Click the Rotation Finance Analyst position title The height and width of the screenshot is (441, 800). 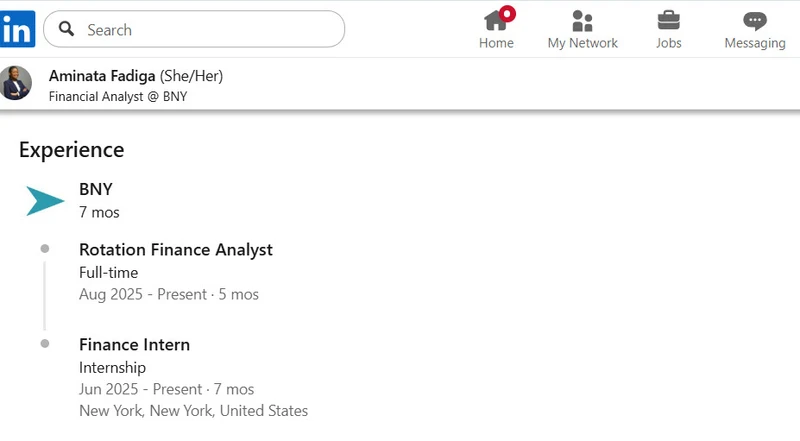[x=176, y=250]
